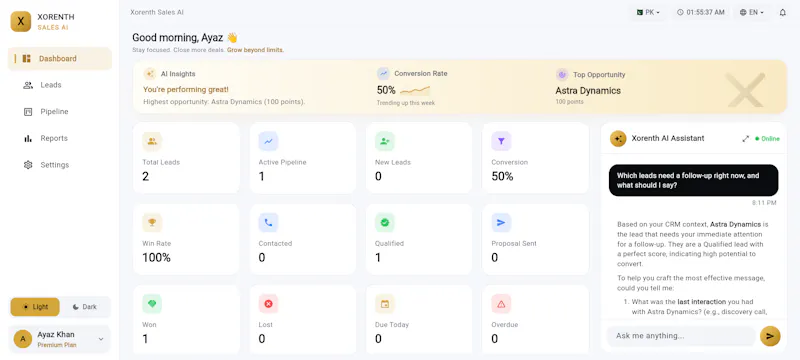Open the Pipeline menu item

pos(60,112)
